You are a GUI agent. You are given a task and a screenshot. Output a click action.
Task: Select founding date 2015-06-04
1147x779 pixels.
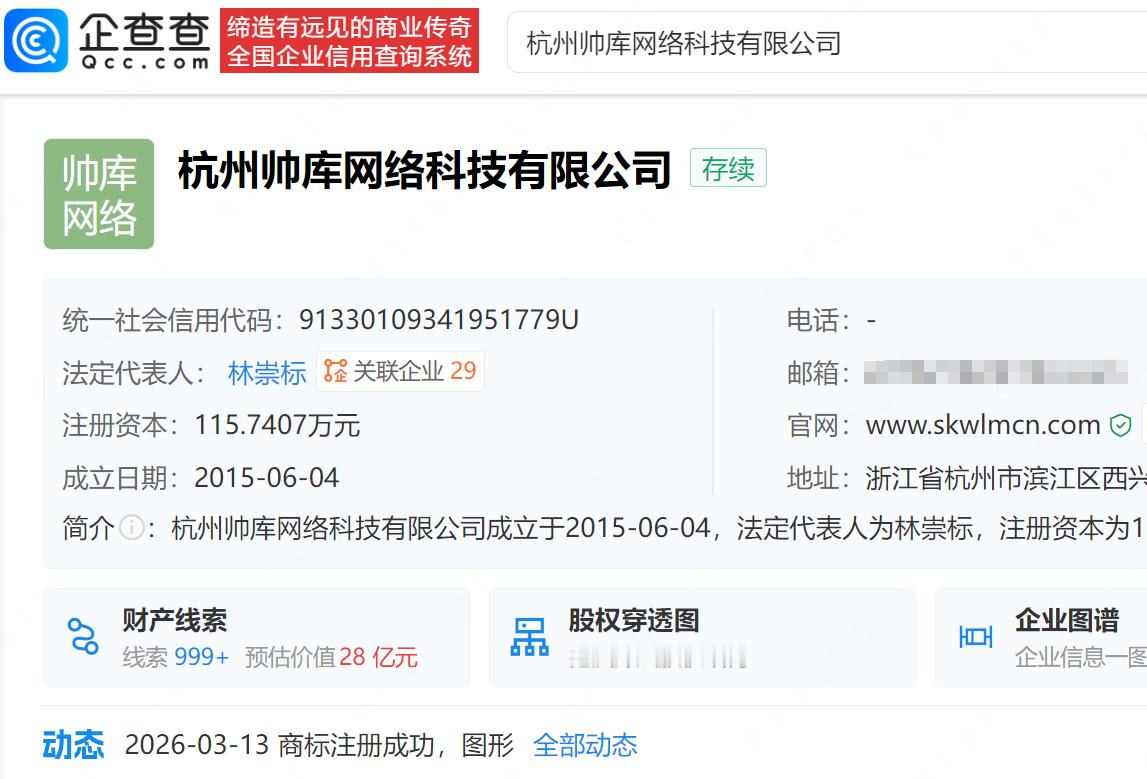click(x=266, y=478)
